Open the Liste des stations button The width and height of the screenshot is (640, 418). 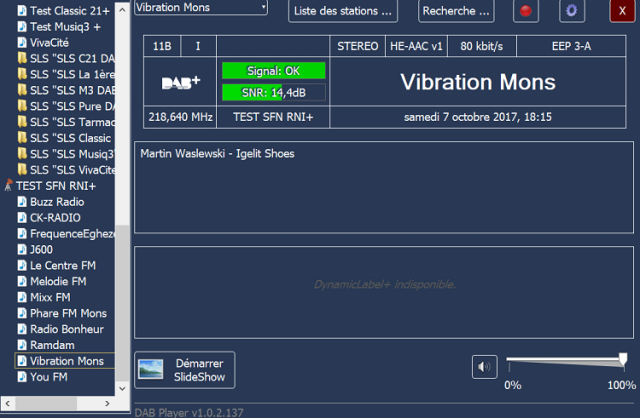click(x=343, y=11)
